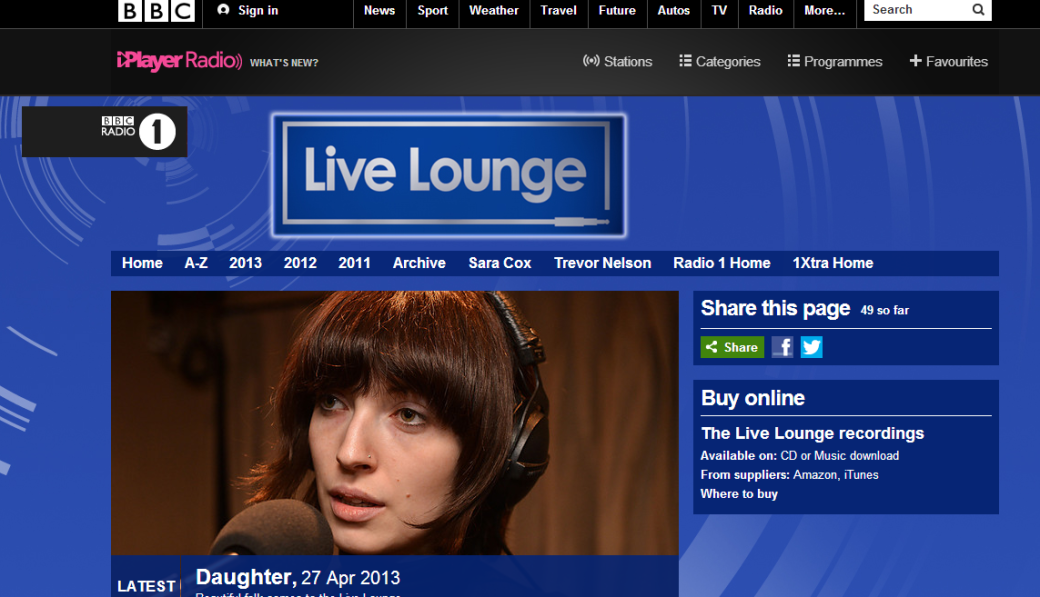Share the page on Twitter
Screen dimensions: 1040x597
811,347
